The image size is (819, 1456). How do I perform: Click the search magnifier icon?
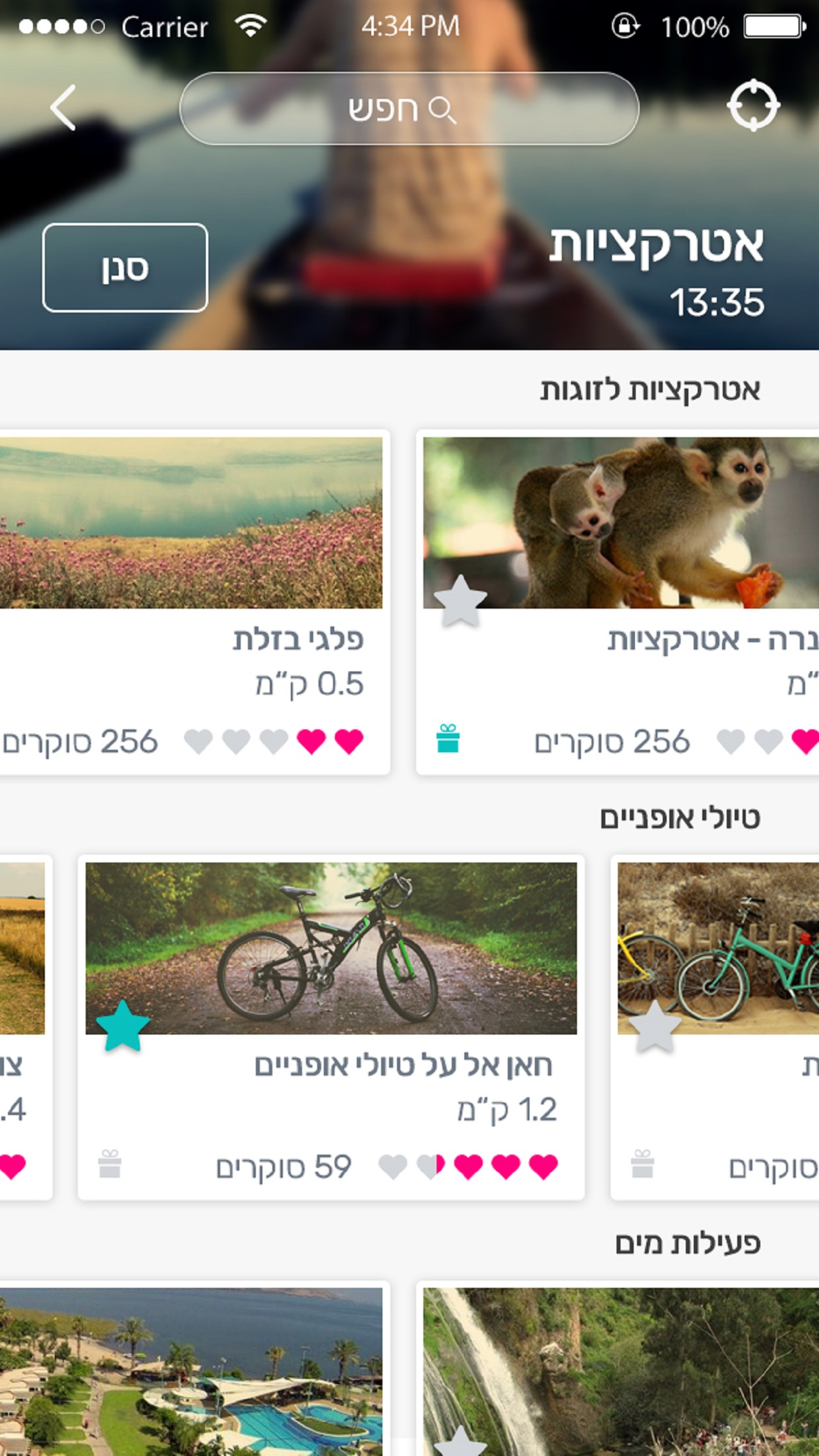click(x=442, y=109)
